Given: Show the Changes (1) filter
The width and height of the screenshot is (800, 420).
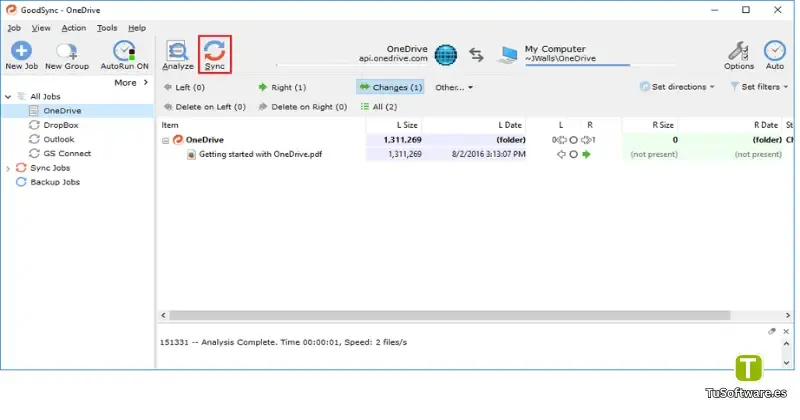Looking at the screenshot, I should coord(390,87).
